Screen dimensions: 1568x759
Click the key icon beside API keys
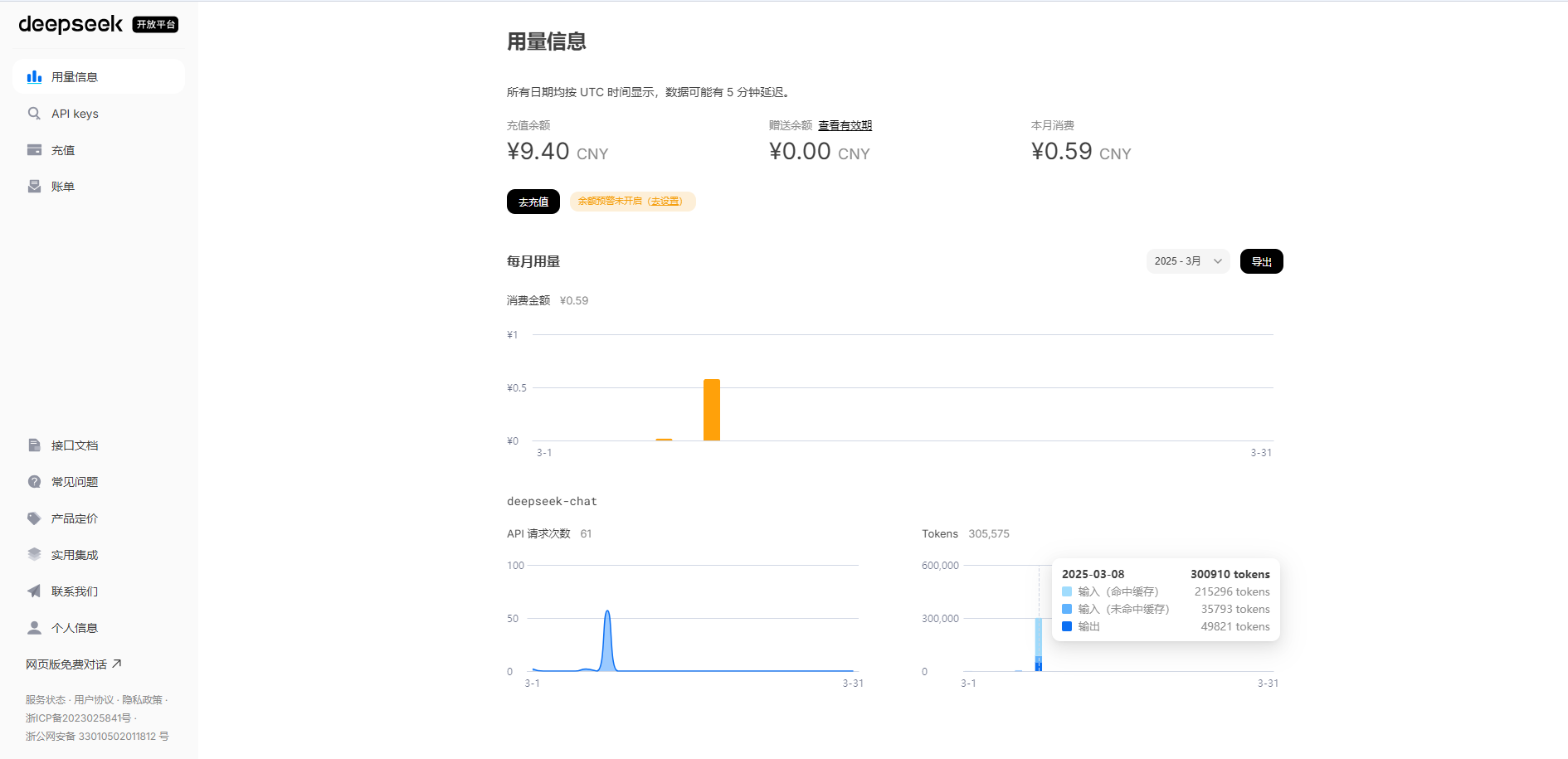pyautogui.click(x=34, y=114)
